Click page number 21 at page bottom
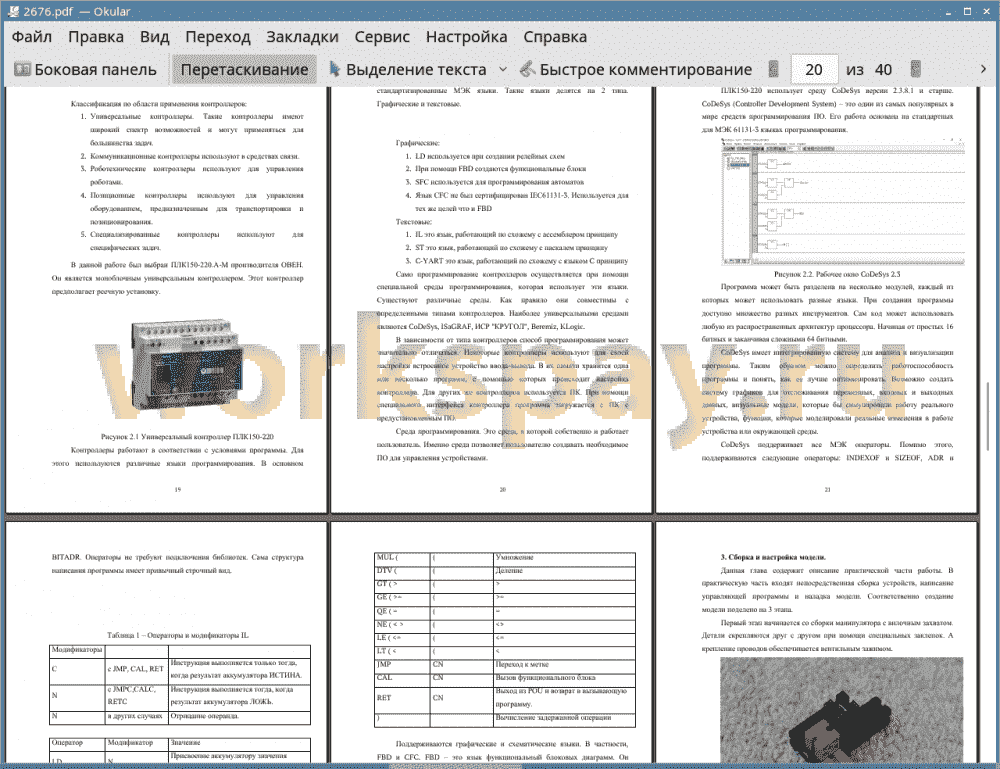1000x769 pixels. click(x=827, y=490)
